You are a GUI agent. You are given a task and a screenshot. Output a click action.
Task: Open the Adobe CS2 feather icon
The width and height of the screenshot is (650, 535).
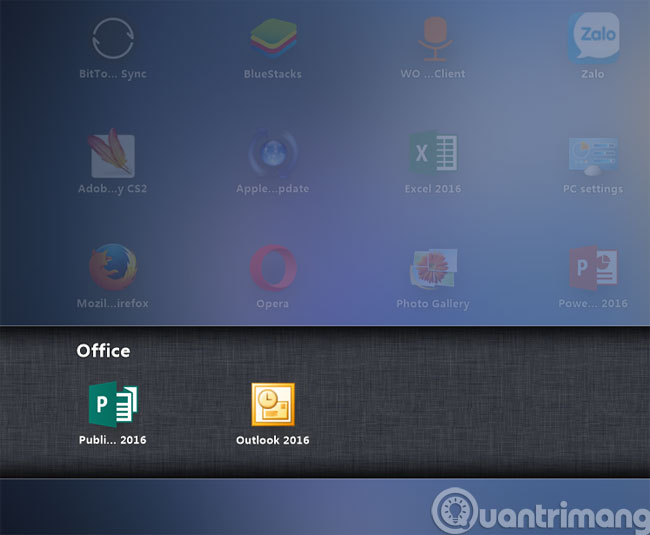112,153
